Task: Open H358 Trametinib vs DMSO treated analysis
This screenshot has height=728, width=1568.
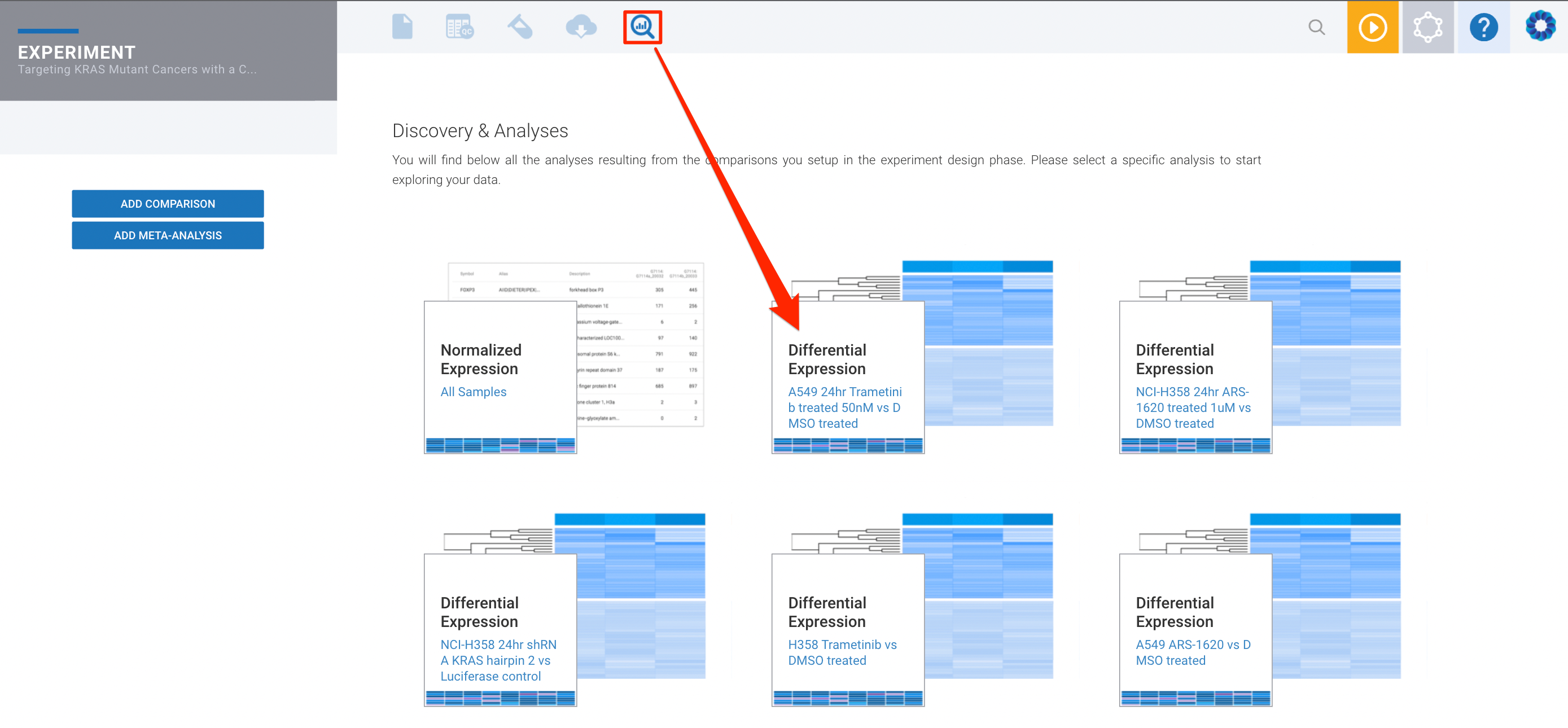Action: (x=842, y=652)
